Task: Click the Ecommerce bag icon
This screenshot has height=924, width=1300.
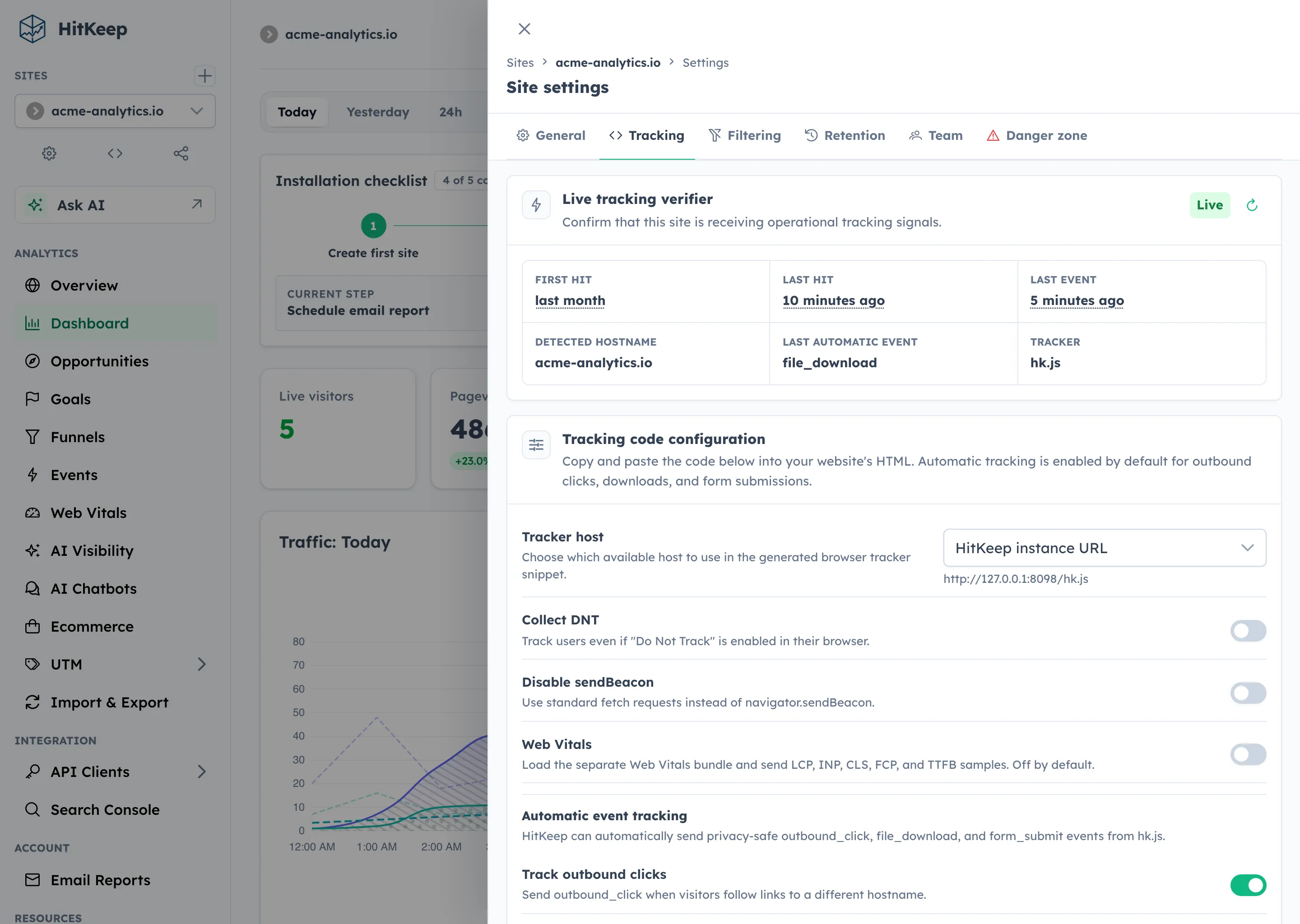Action: pos(32,626)
